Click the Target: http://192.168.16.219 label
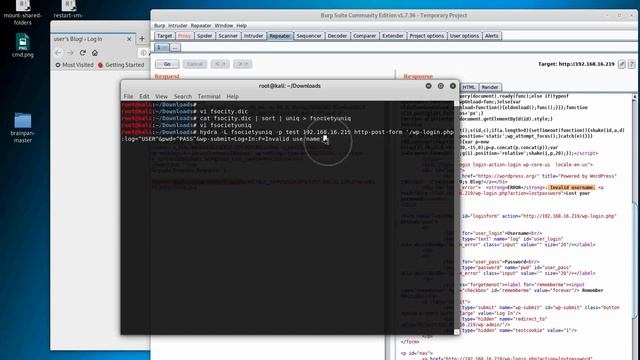The height and width of the screenshot is (360, 640). pyautogui.click(x=576, y=64)
